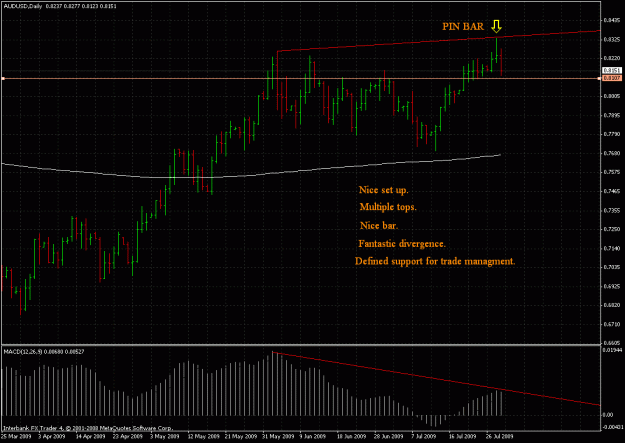Click the '26 Jul 2009' date label

[x=499, y=436]
